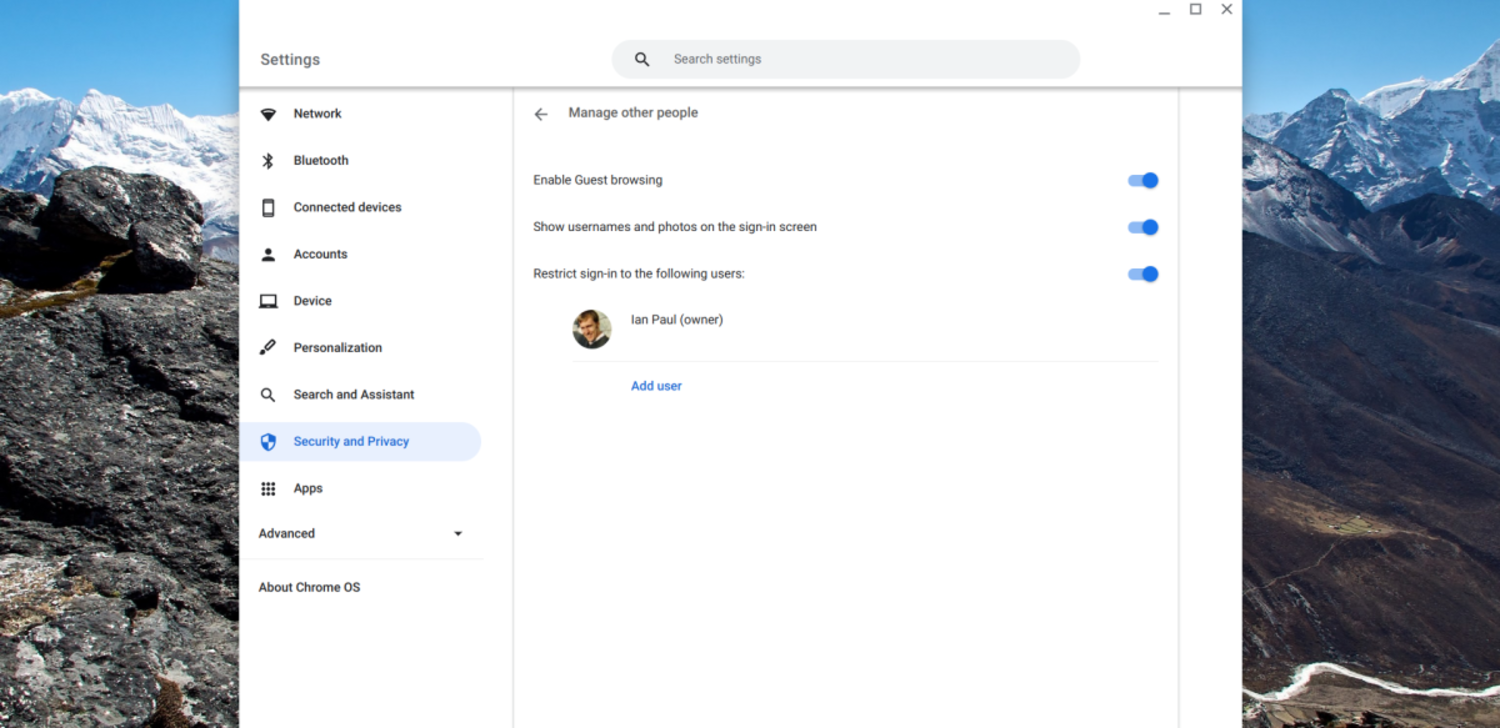
Task: Click the Security and Privacy shield icon
Action: point(268,442)
